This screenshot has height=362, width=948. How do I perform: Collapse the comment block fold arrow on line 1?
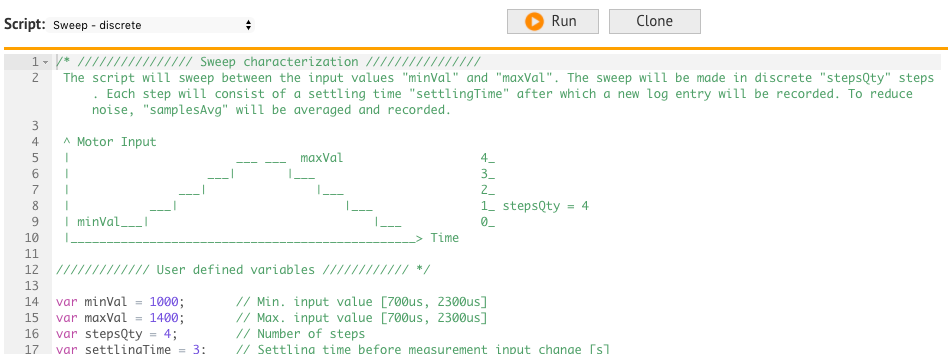(x=44, y=62)
